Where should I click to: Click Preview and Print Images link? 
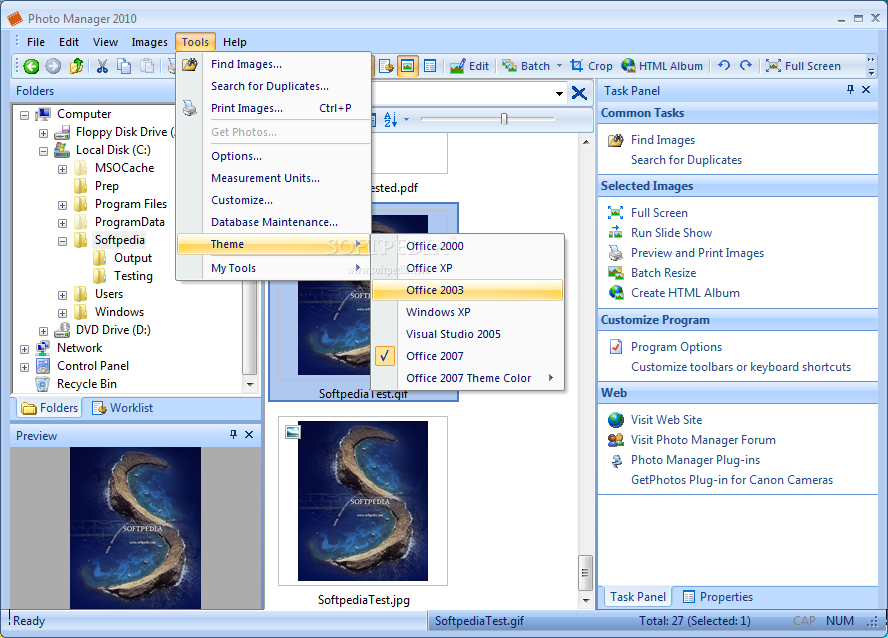point(697,253)
